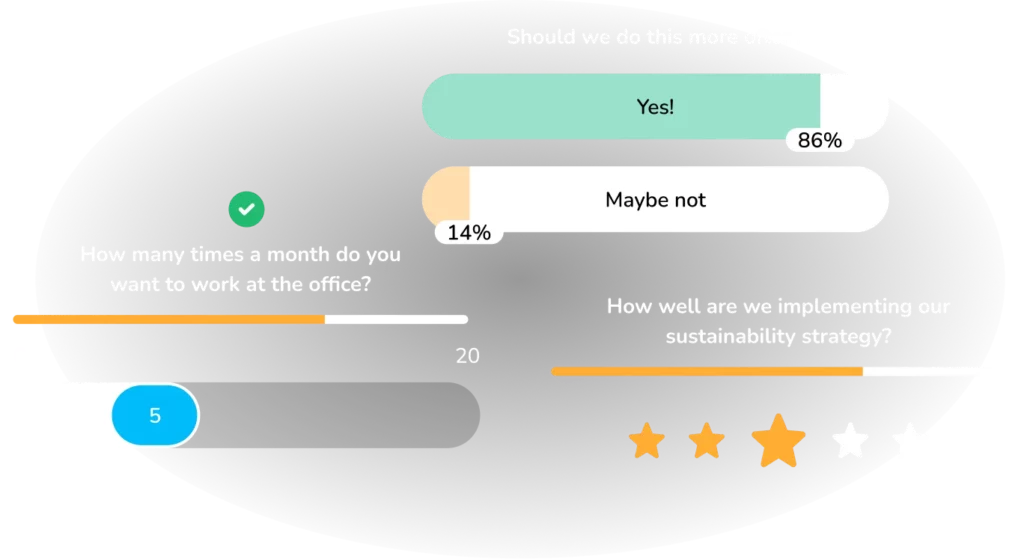Click the gray slider track area
The width and height of the screenshot is (1024, 559).
(x=340, y=415)
